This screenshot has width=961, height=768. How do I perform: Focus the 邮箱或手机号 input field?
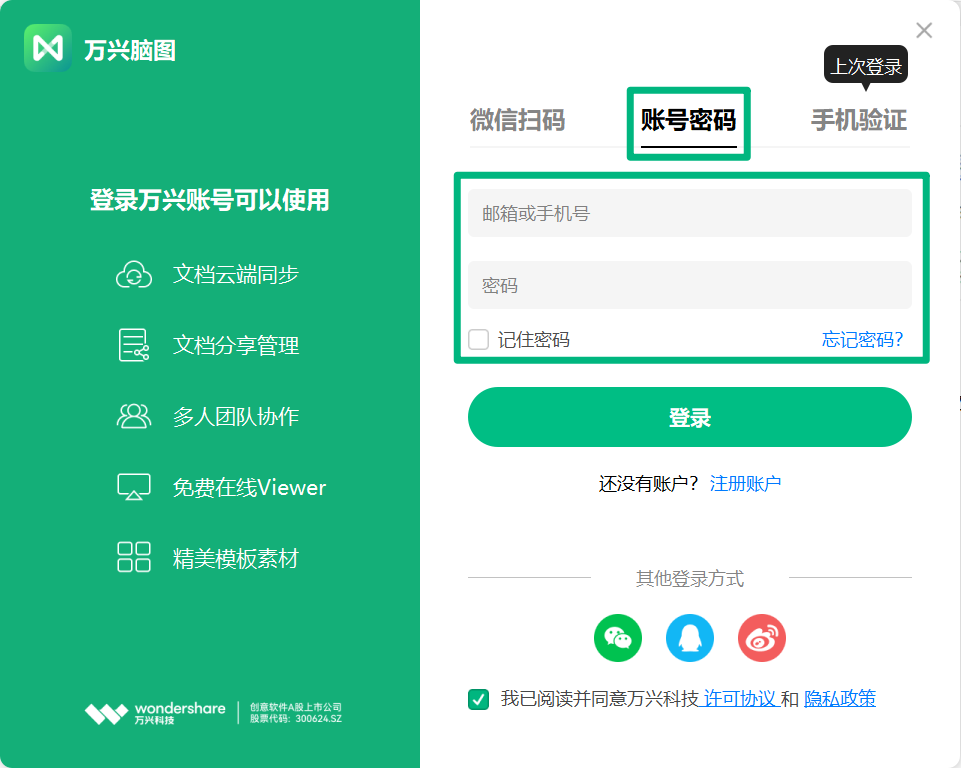pos(689,213)
